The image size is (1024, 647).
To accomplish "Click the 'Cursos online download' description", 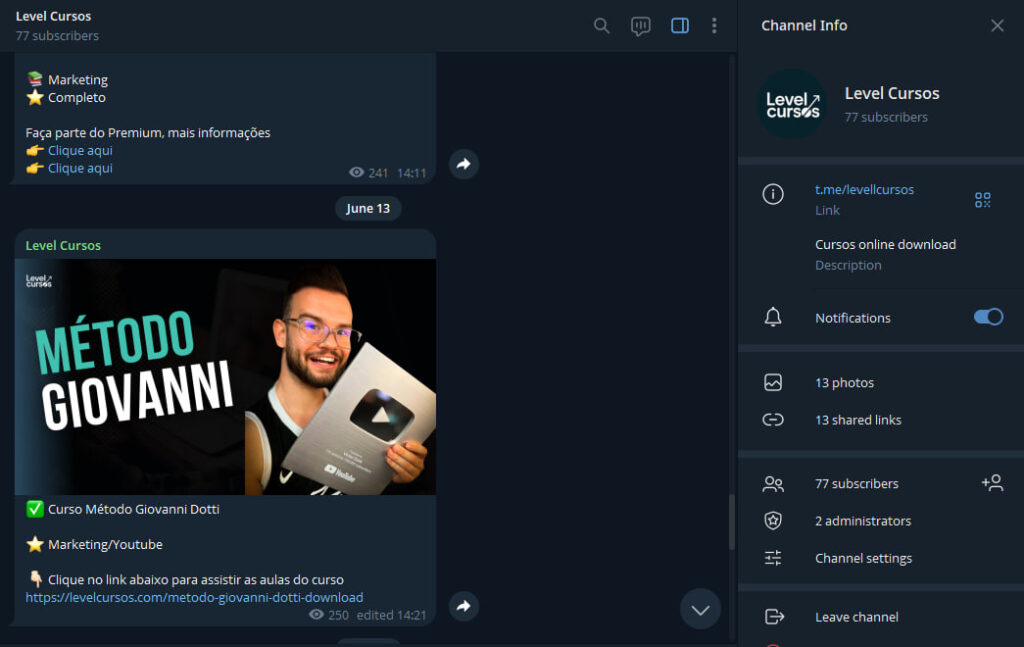I will [x=885, y=244].
